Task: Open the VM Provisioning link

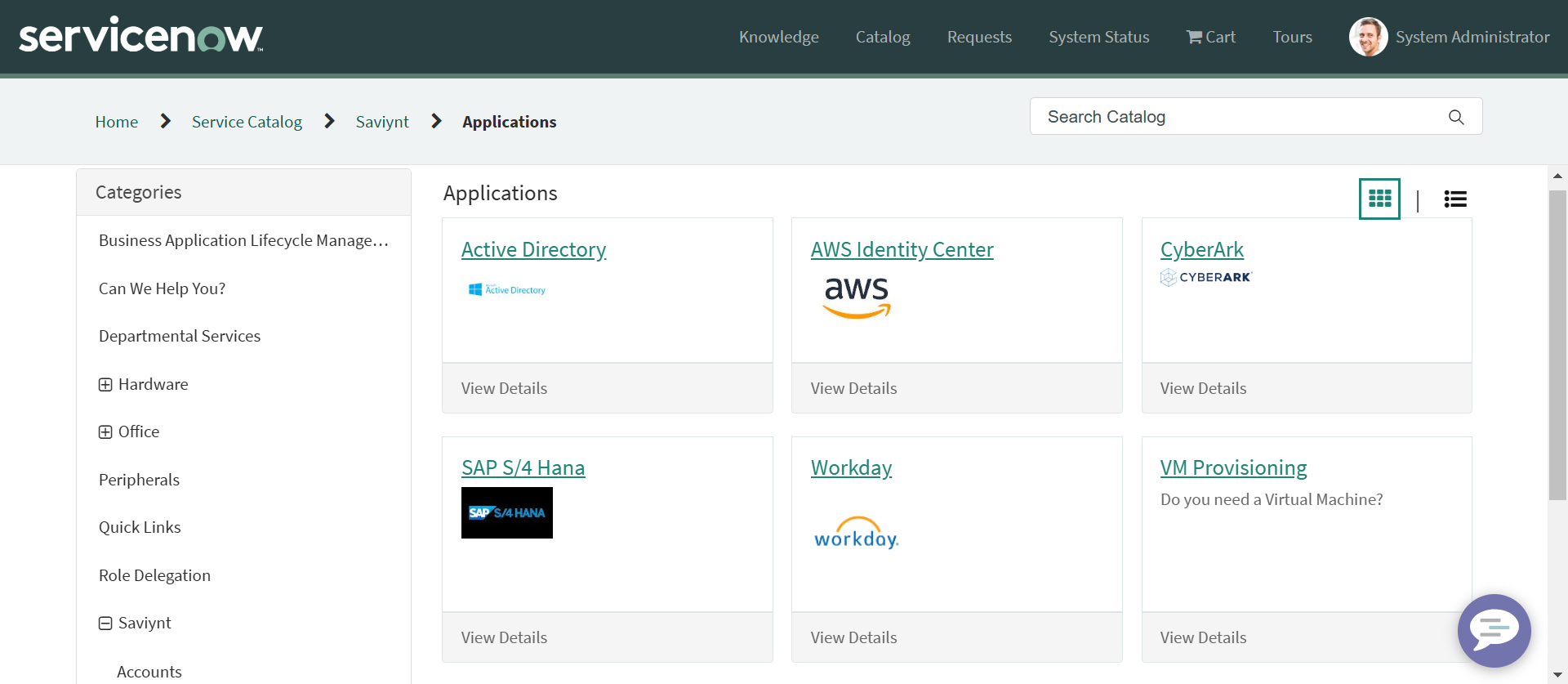Action: pos(1233,467)
